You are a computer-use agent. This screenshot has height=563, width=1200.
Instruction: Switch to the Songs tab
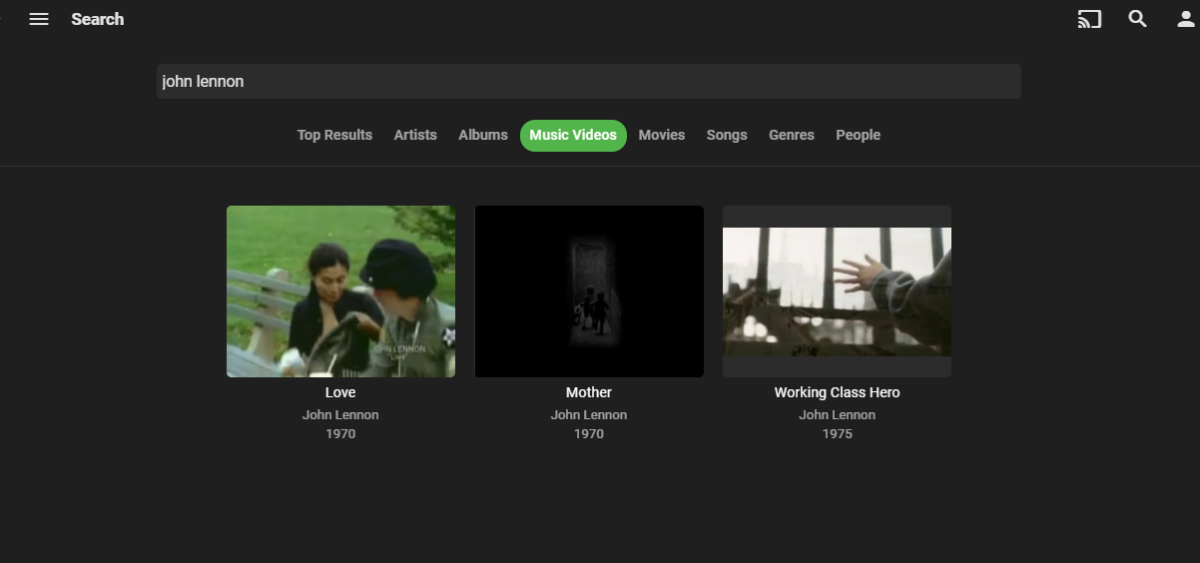tap(727, 135)
